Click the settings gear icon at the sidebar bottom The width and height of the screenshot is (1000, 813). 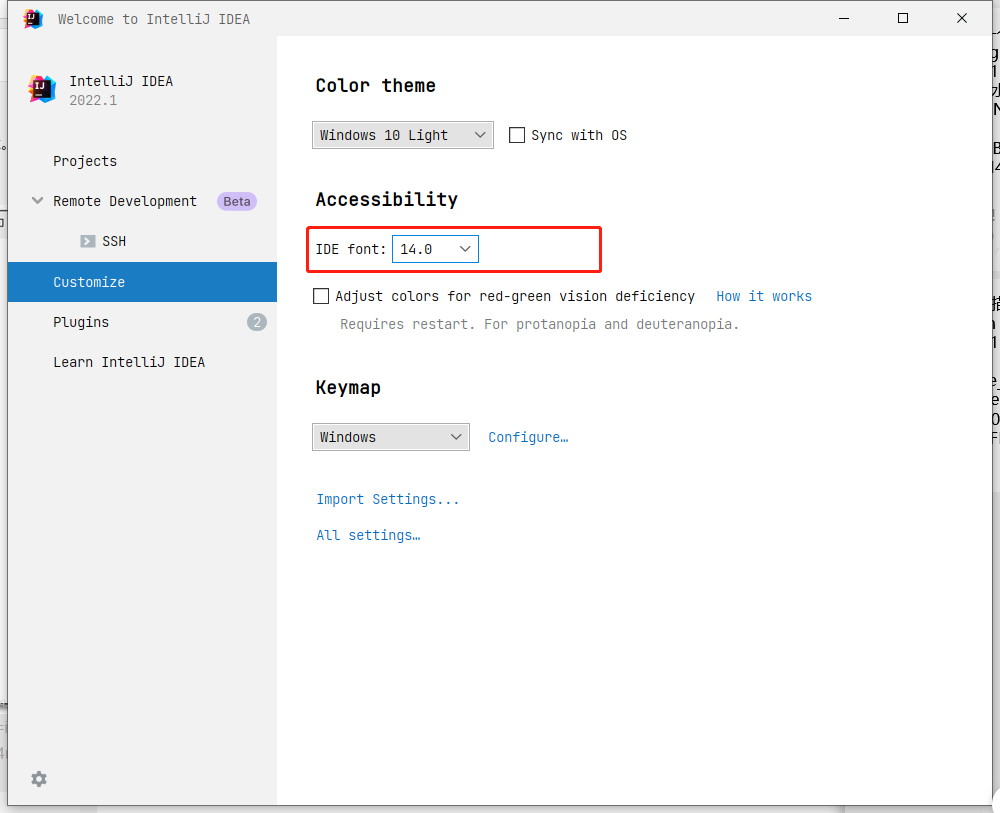pyautogui.click(x=39, y=779)
